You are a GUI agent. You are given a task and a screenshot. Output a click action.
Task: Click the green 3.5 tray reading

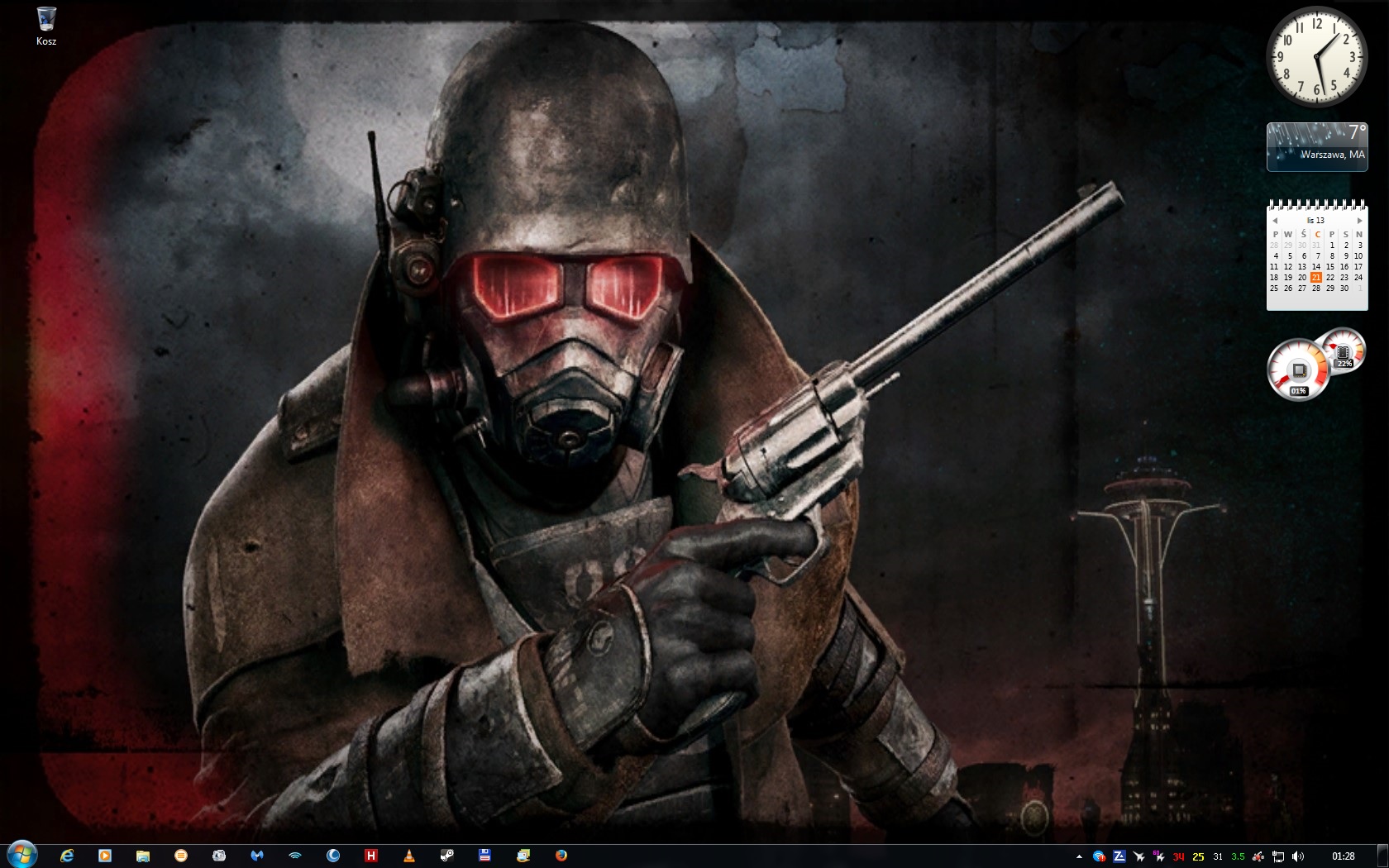[x=1238, y=856]
